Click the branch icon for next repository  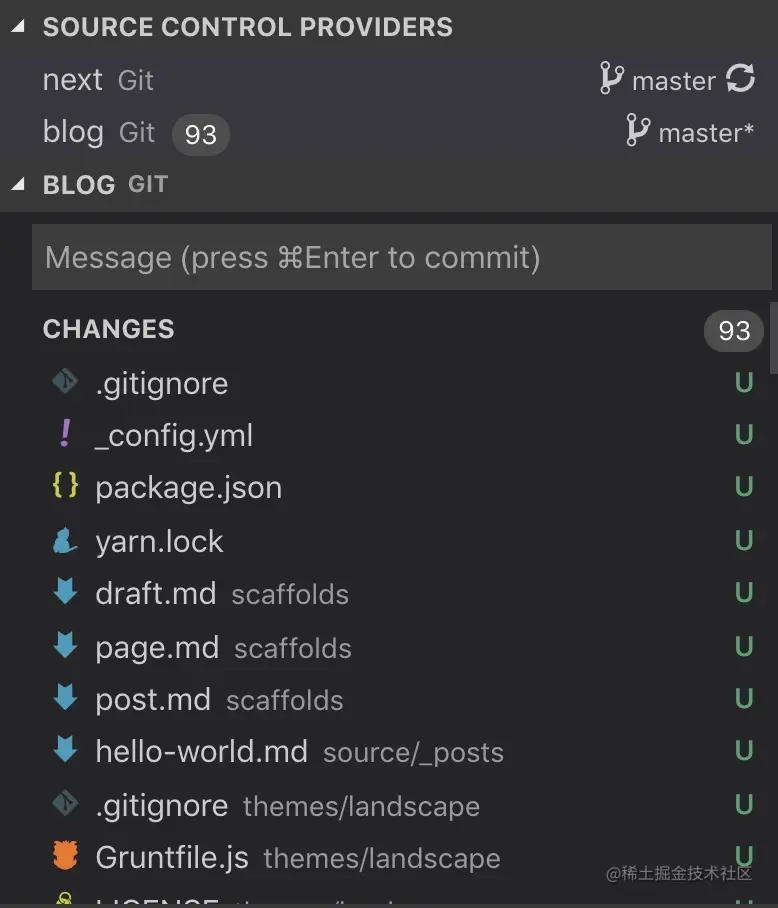click(611, 78)
